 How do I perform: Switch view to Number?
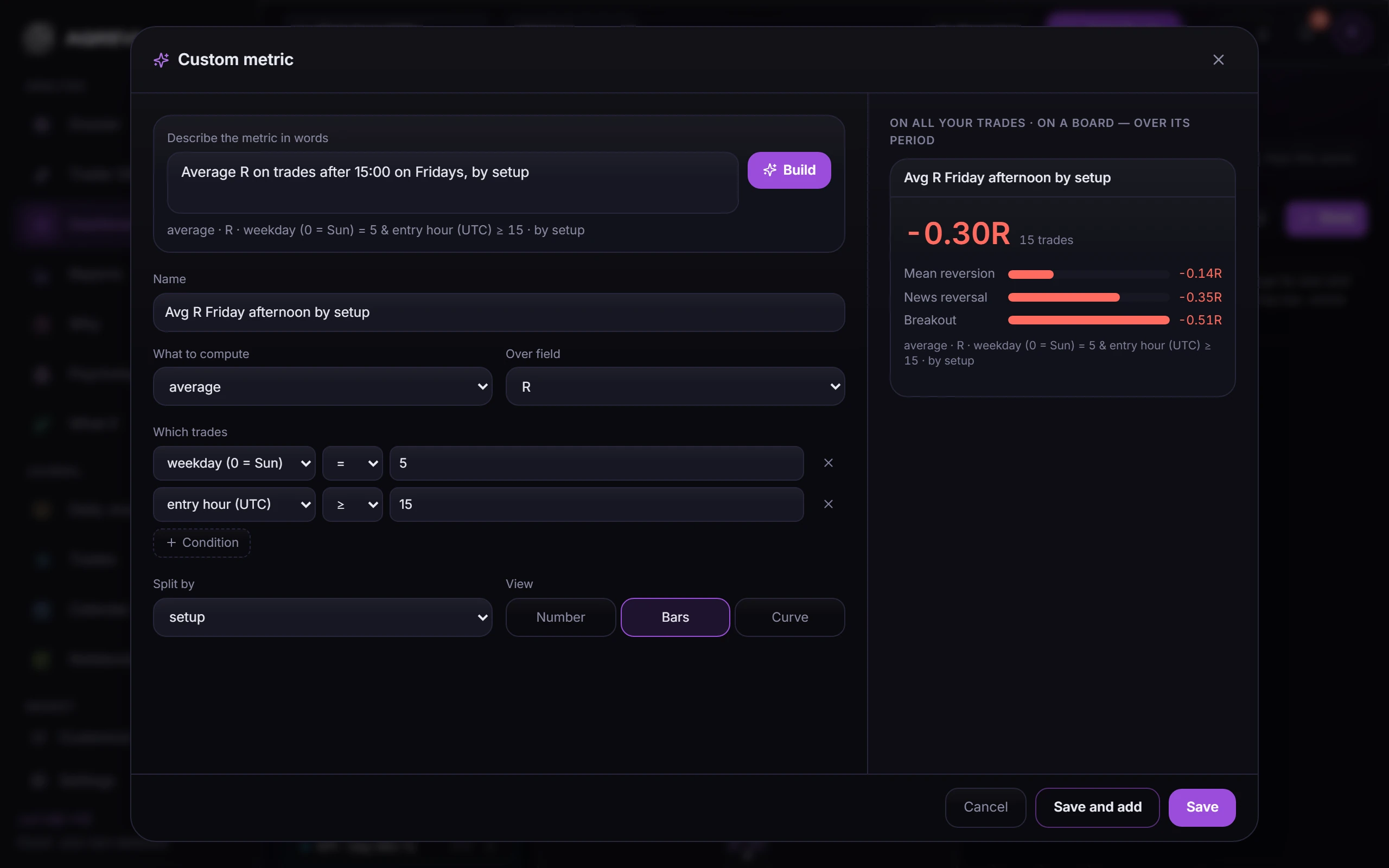click(560, 617)
